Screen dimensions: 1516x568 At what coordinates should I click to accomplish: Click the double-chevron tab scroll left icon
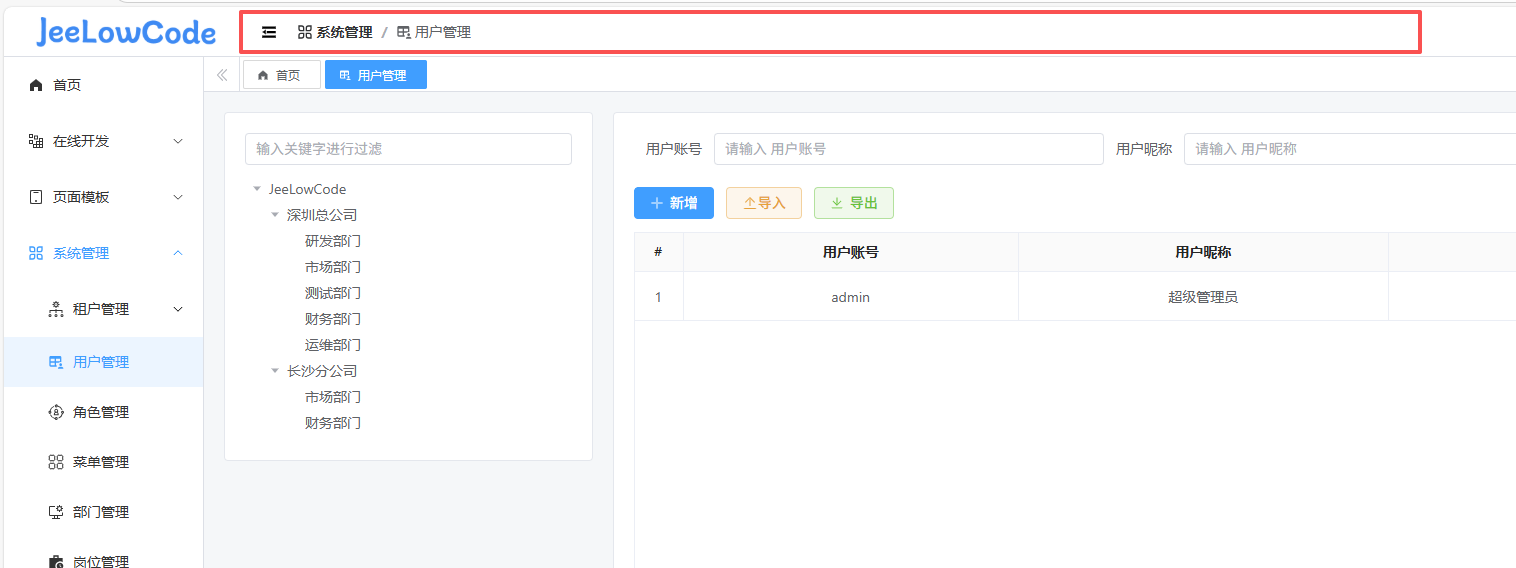[222, 75]
